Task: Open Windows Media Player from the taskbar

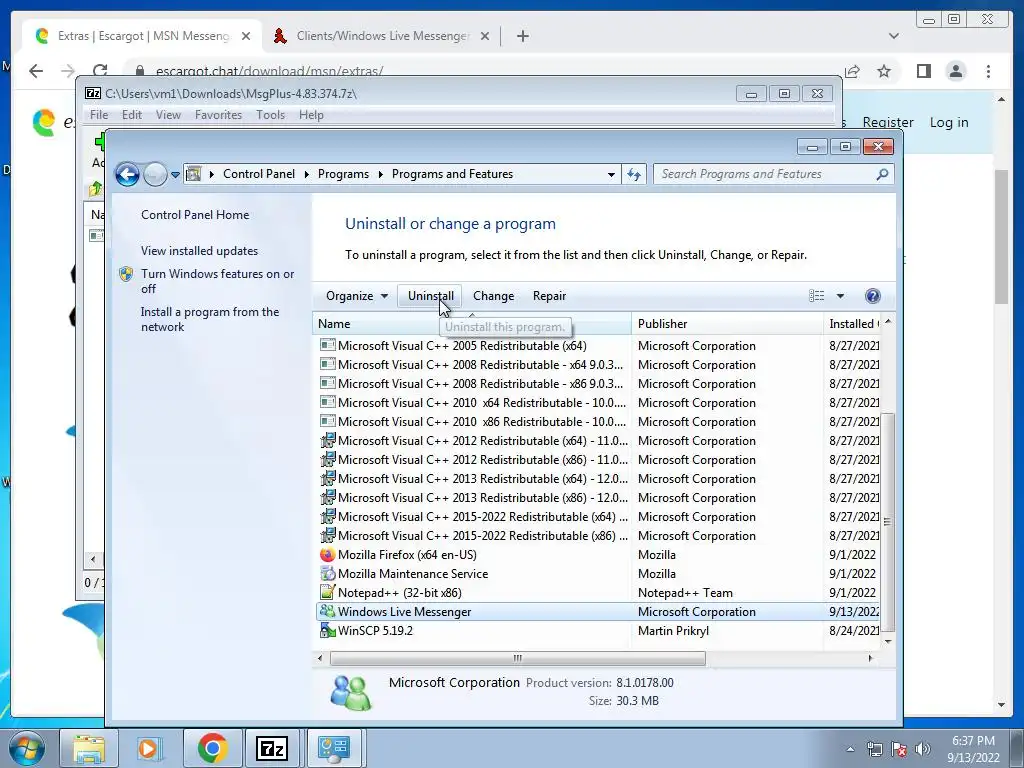Action: click(x=150, y=748)
